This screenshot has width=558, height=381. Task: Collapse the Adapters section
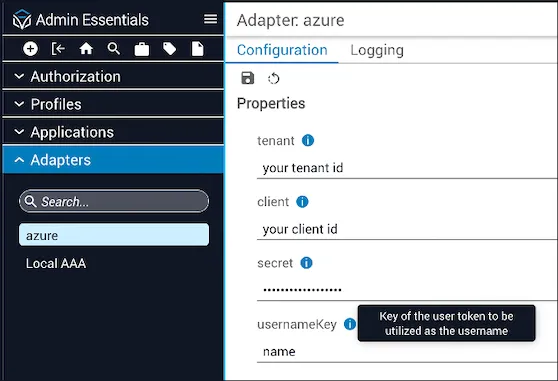point(113,160)
